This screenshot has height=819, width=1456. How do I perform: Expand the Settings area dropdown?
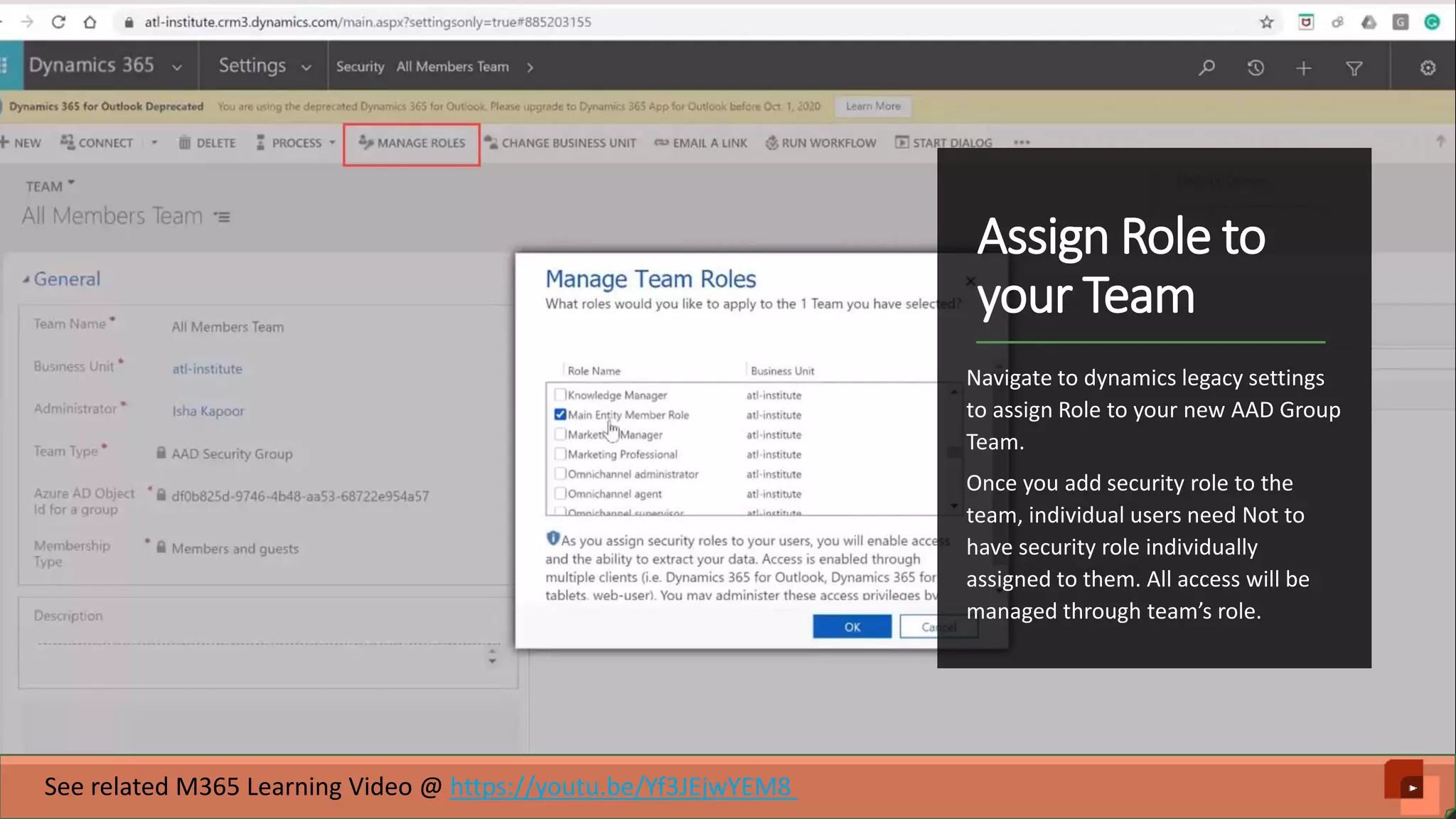click(x=306, y=68)
